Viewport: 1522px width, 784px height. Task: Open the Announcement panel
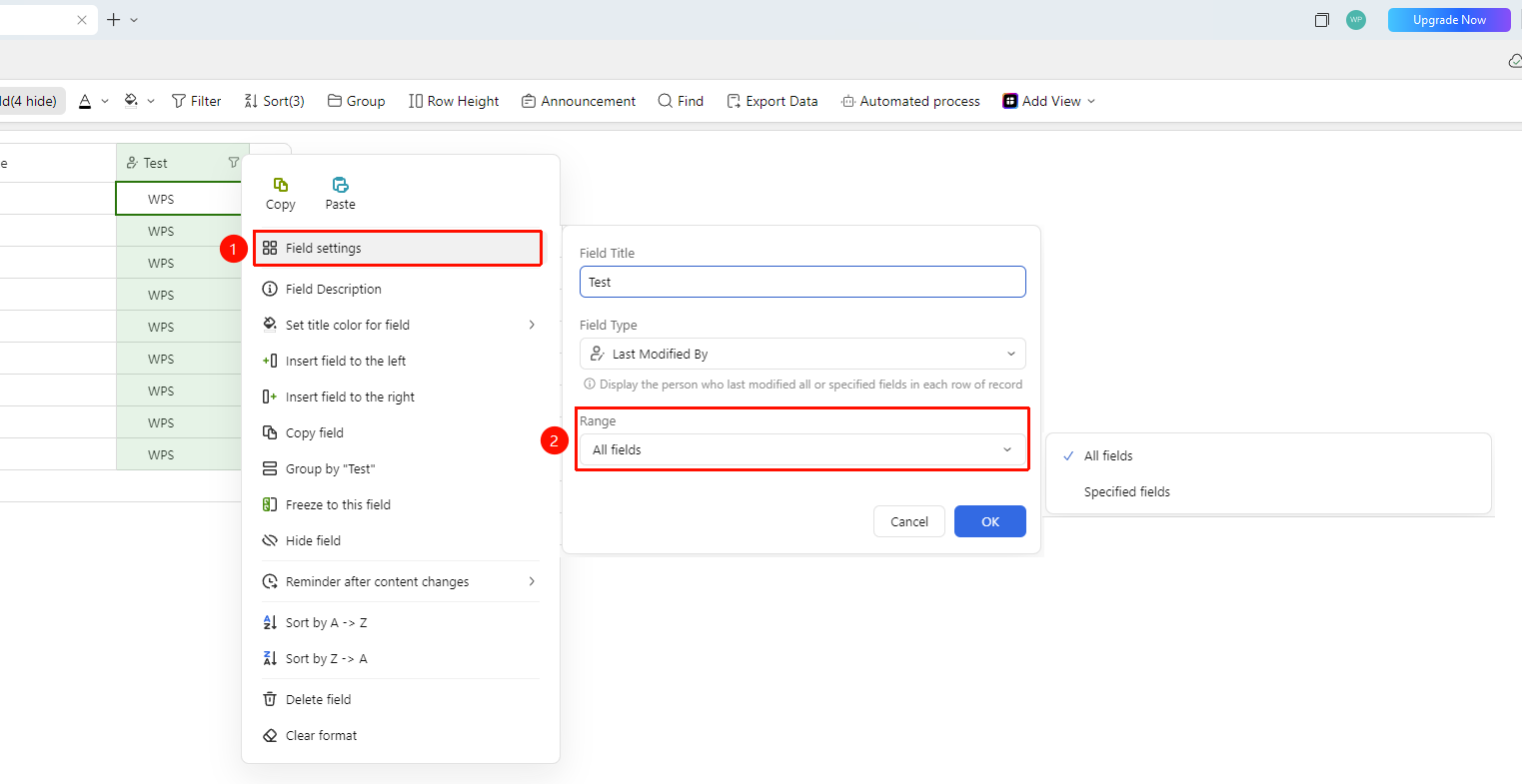tap(579, 101)
